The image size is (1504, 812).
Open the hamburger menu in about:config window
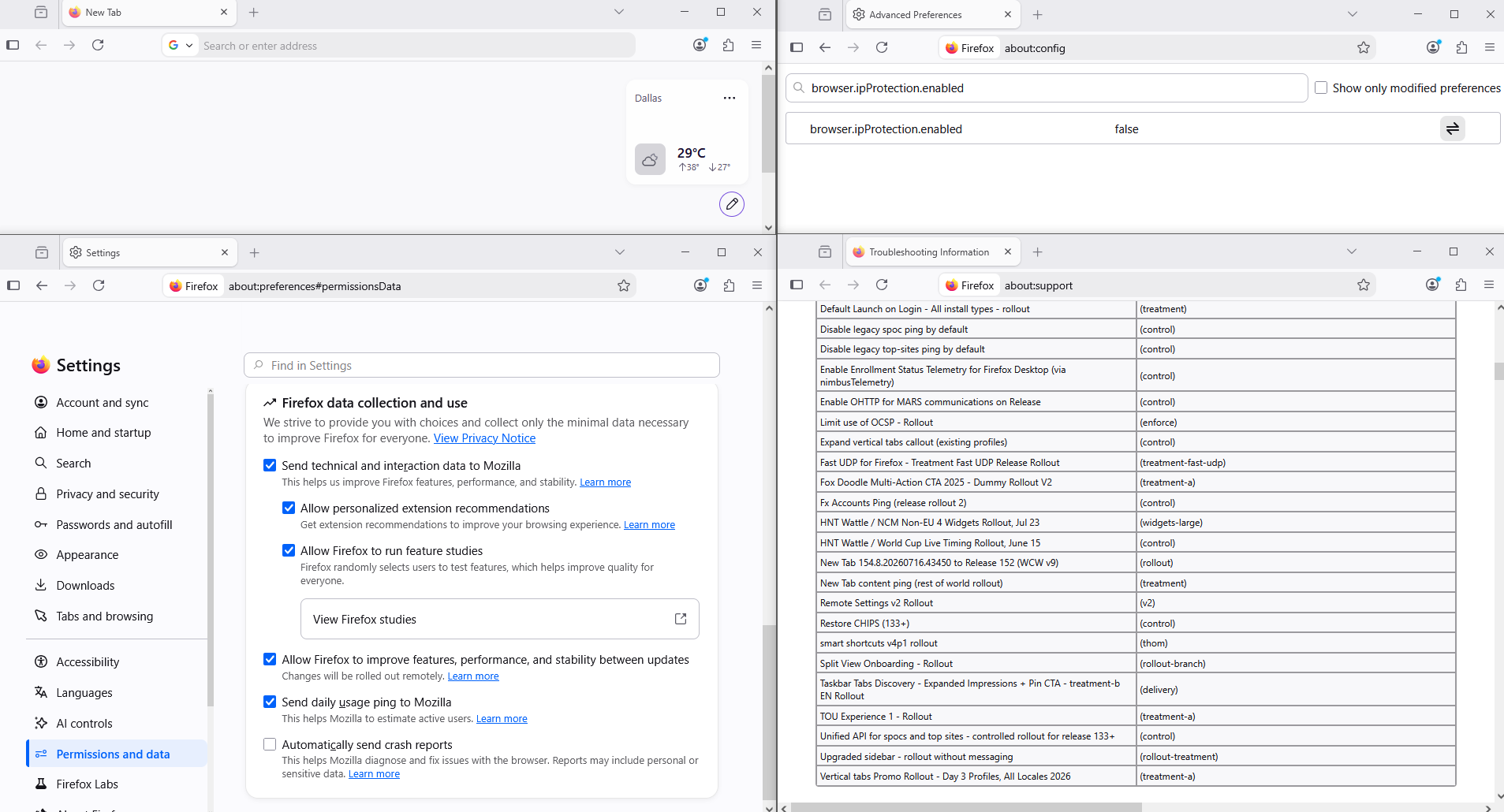(x=1490, y=47)
